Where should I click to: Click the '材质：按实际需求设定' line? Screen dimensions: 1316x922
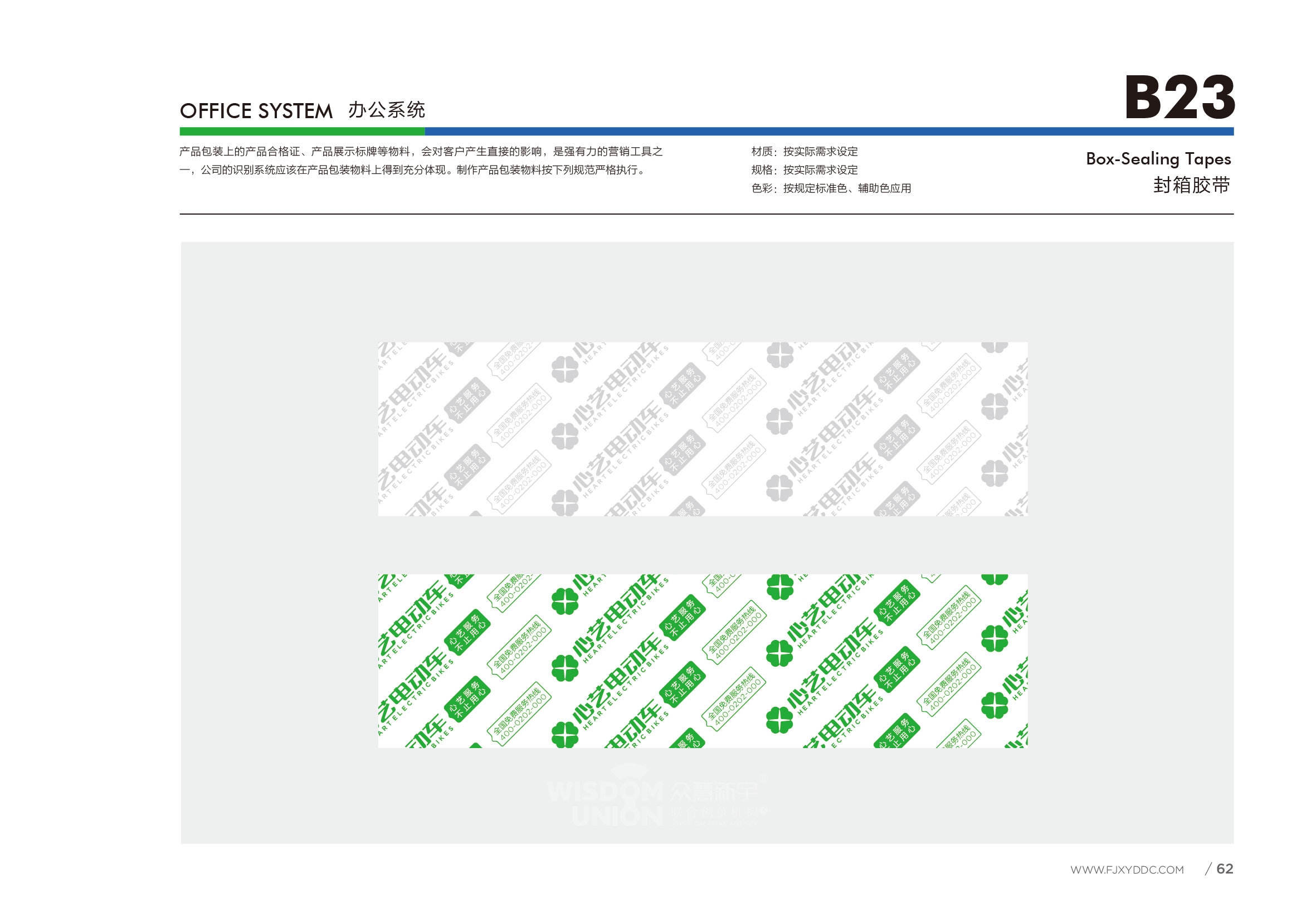(x=804, y=152)
